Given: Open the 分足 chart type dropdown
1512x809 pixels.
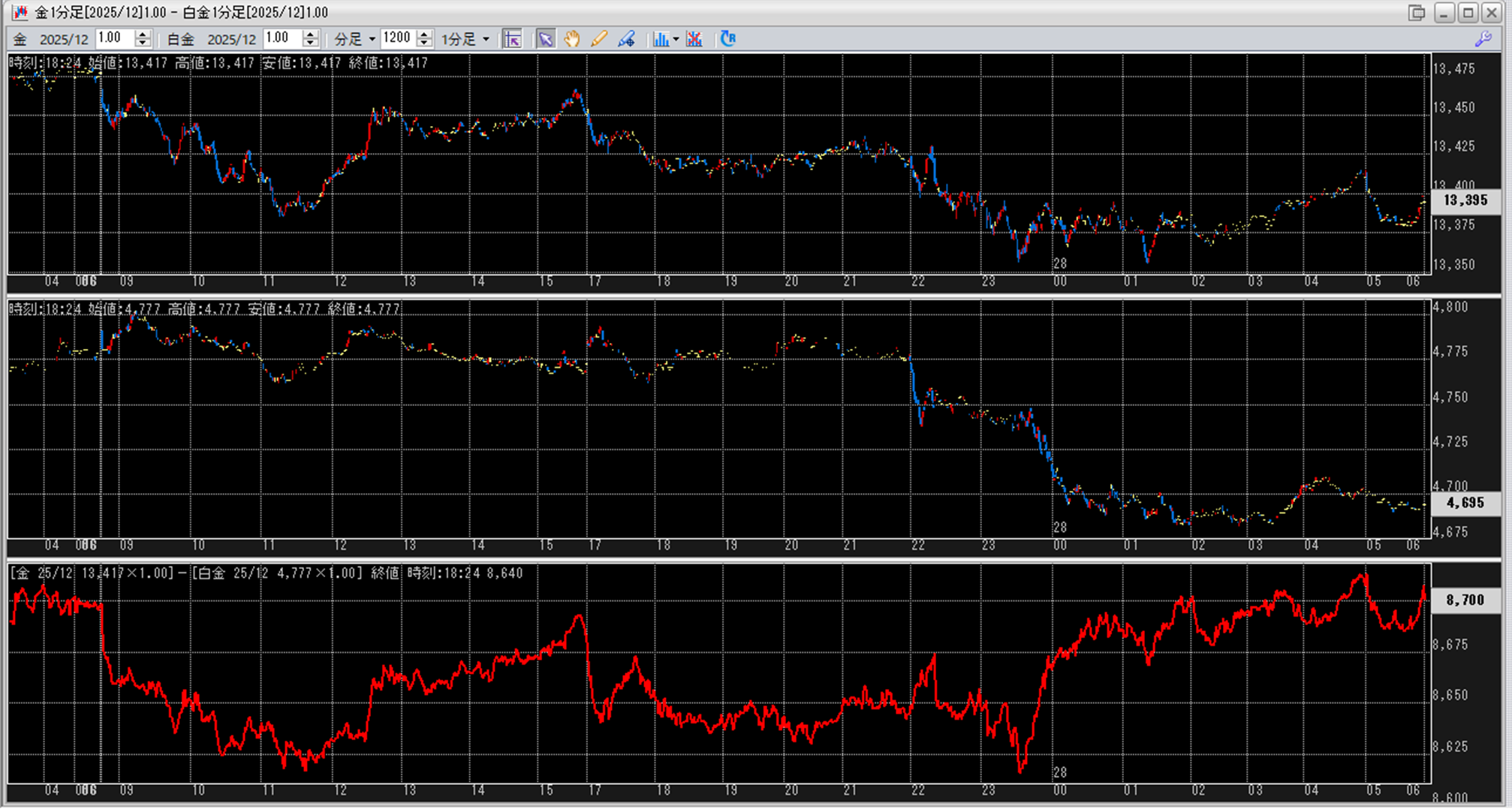Looking at the screenshot, I should pyautogui.click(x=354, y=39).
